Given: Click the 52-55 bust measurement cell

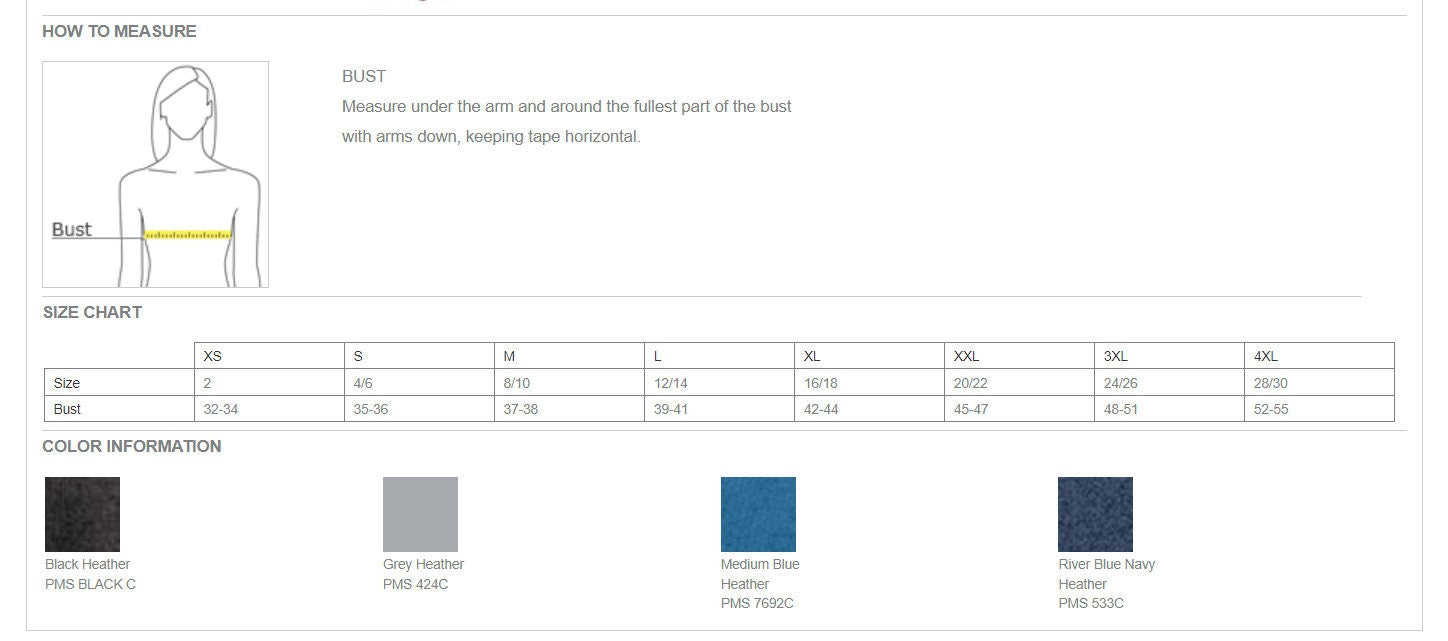Looking at the screenshot, I should point(1319,409).
